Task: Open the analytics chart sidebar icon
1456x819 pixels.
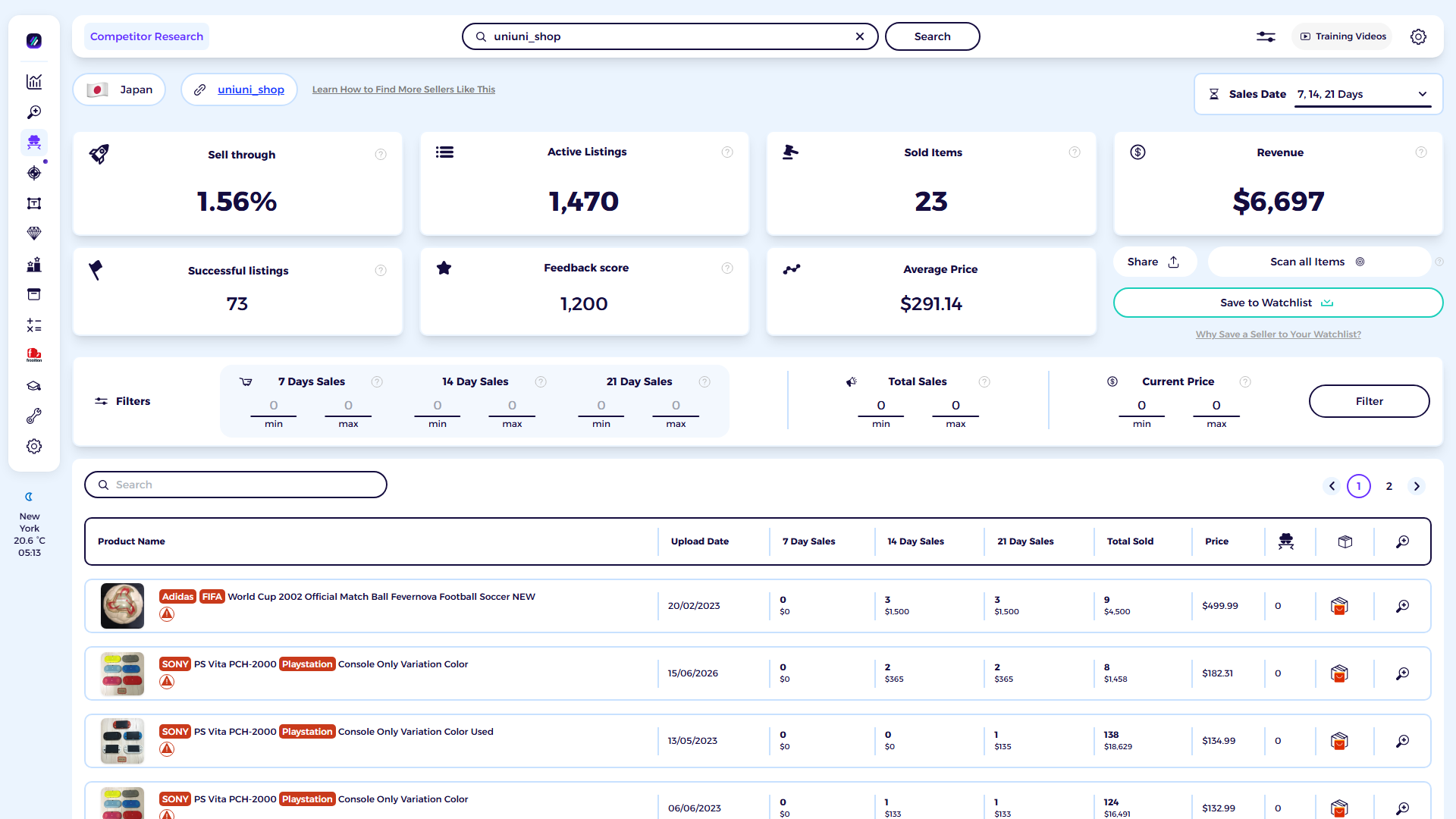Action: tap(34, 82)
